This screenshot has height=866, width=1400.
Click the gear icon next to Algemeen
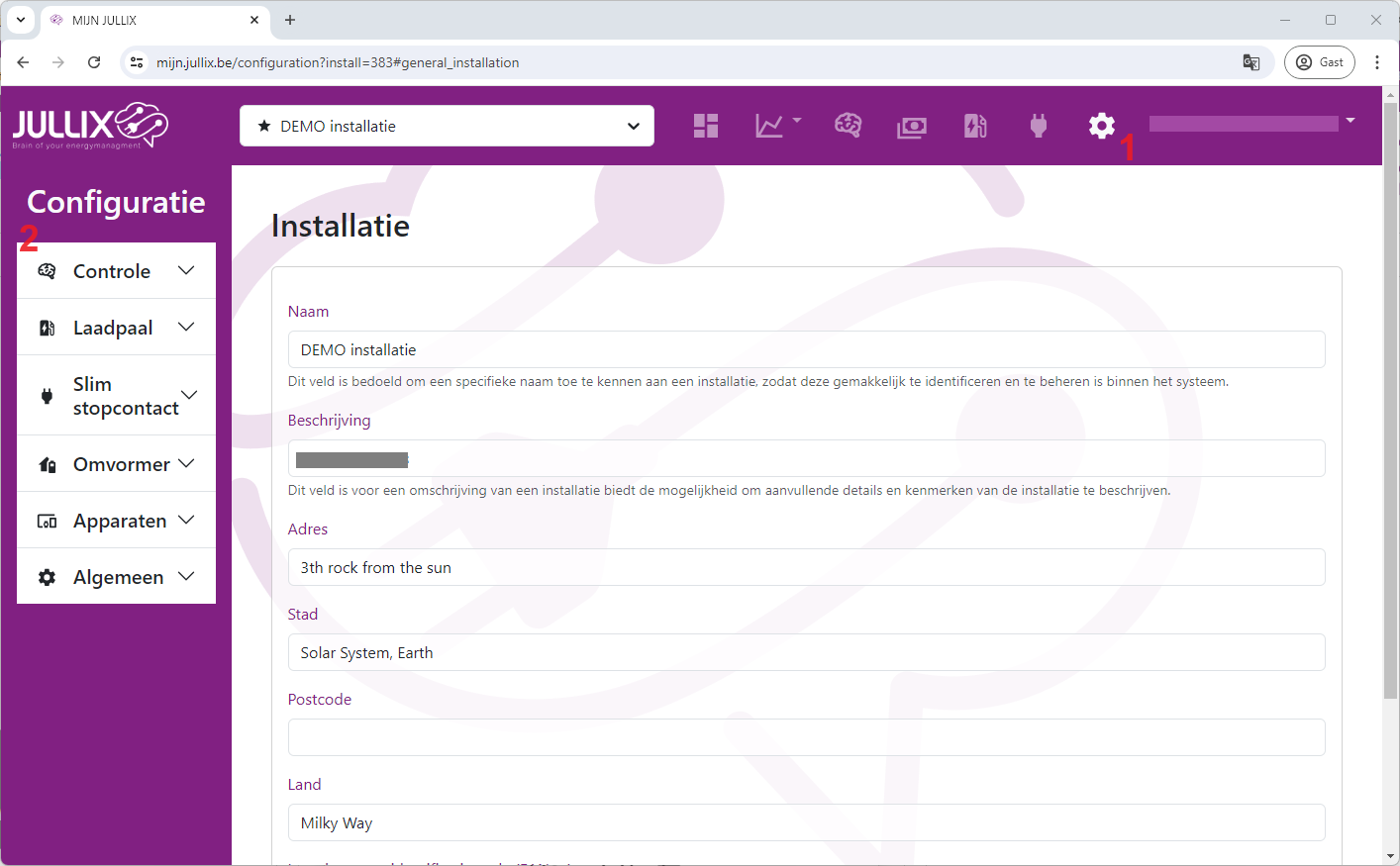pos(47,577)
